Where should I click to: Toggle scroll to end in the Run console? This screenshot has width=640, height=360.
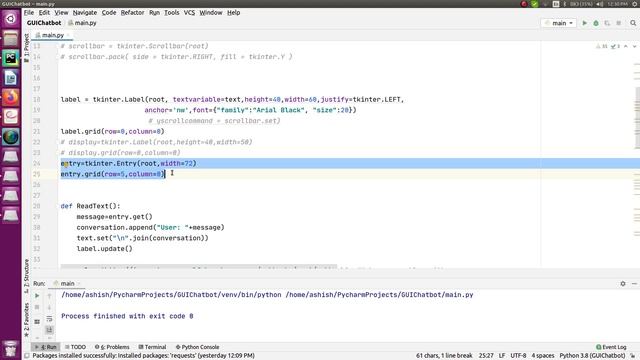(49, 329)
